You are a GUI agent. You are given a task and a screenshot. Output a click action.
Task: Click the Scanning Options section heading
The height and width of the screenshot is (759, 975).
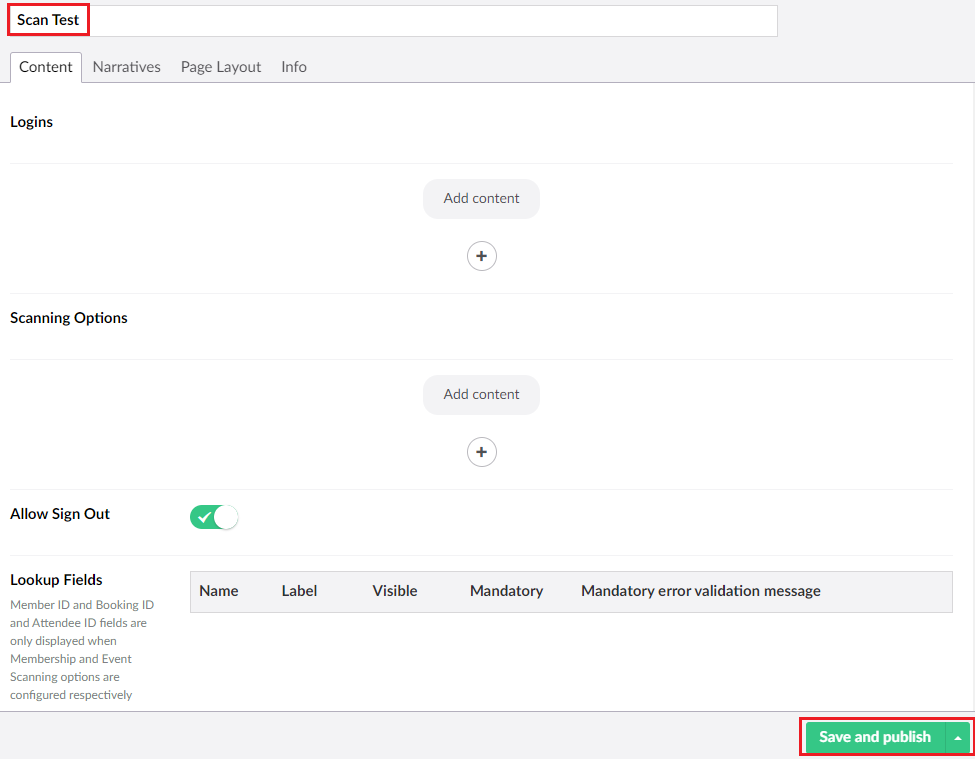click(x=69, y=318)
